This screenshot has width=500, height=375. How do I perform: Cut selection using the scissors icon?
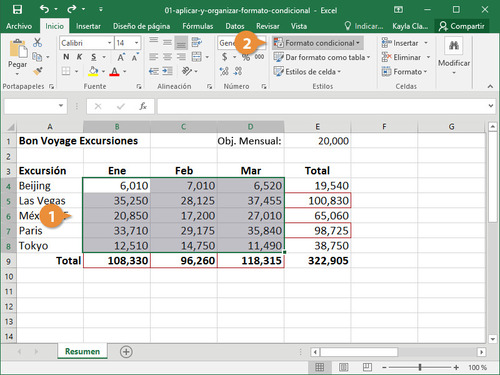[37, 43]
